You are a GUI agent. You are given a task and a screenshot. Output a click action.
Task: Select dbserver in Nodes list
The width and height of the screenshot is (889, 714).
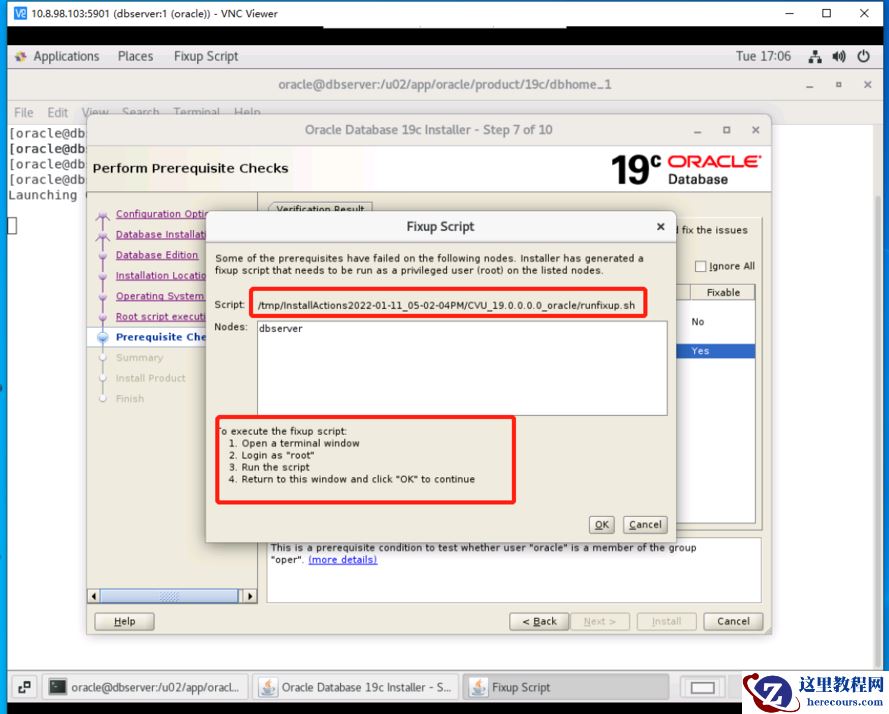point(281,328)
